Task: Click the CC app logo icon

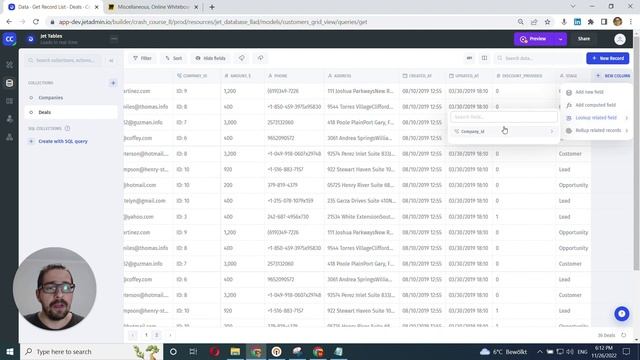Action: click(9, 39)
